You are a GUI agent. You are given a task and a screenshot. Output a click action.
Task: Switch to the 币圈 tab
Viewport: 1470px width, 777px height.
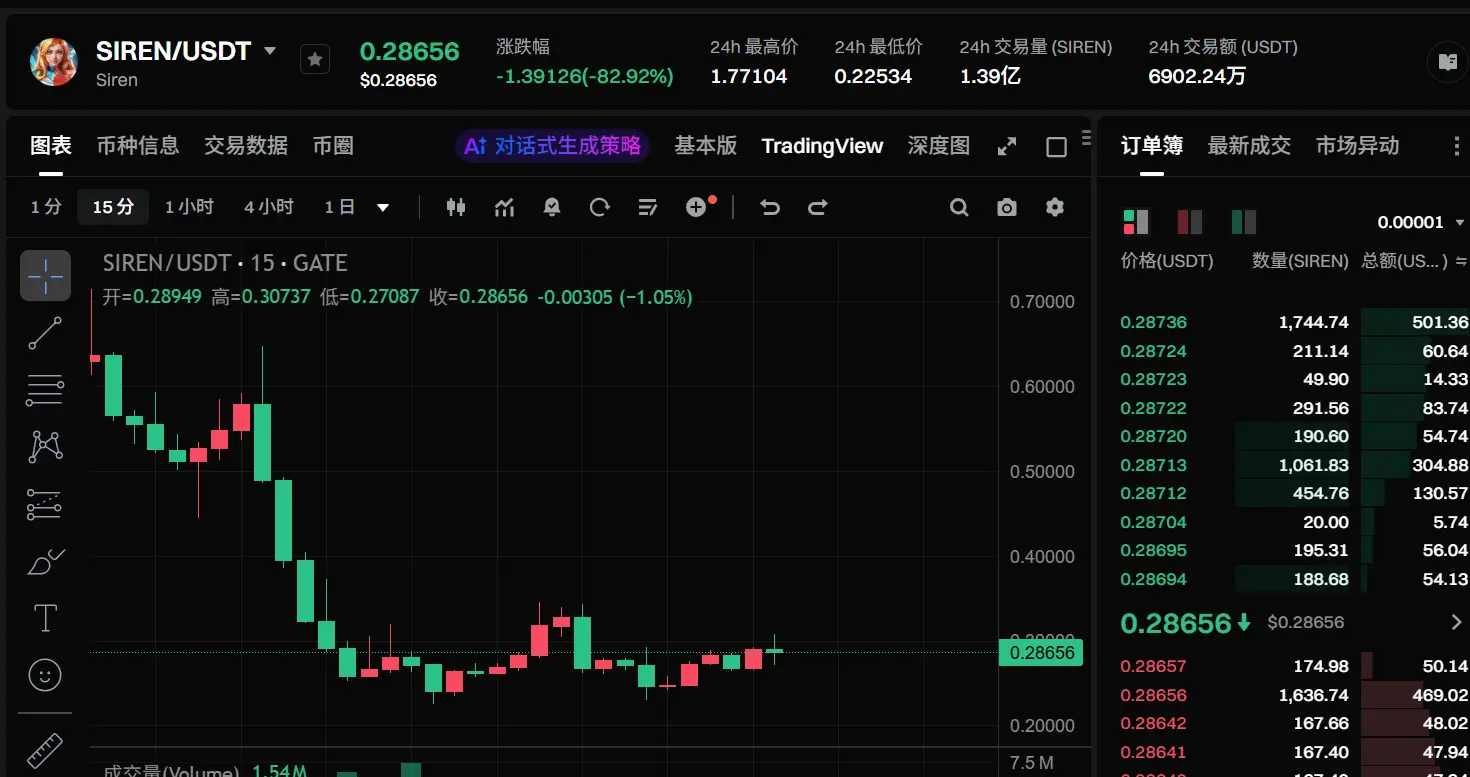333,146
